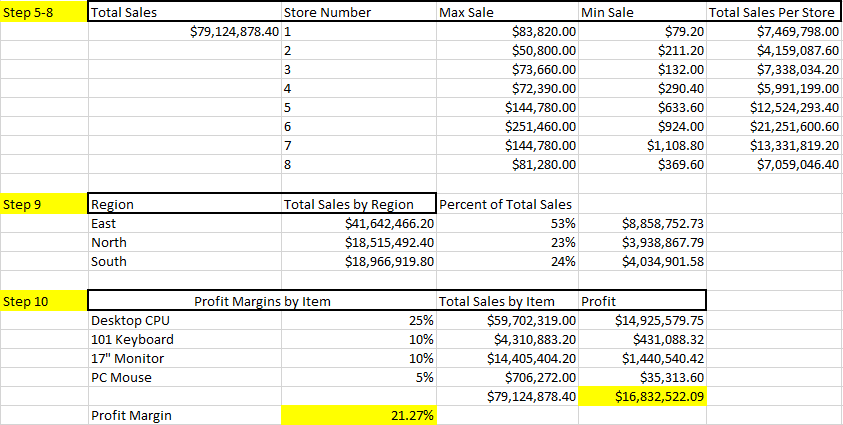Screen dimensions: 843x425
Task: Select the South region cell
Action: (x=185, y=261)
